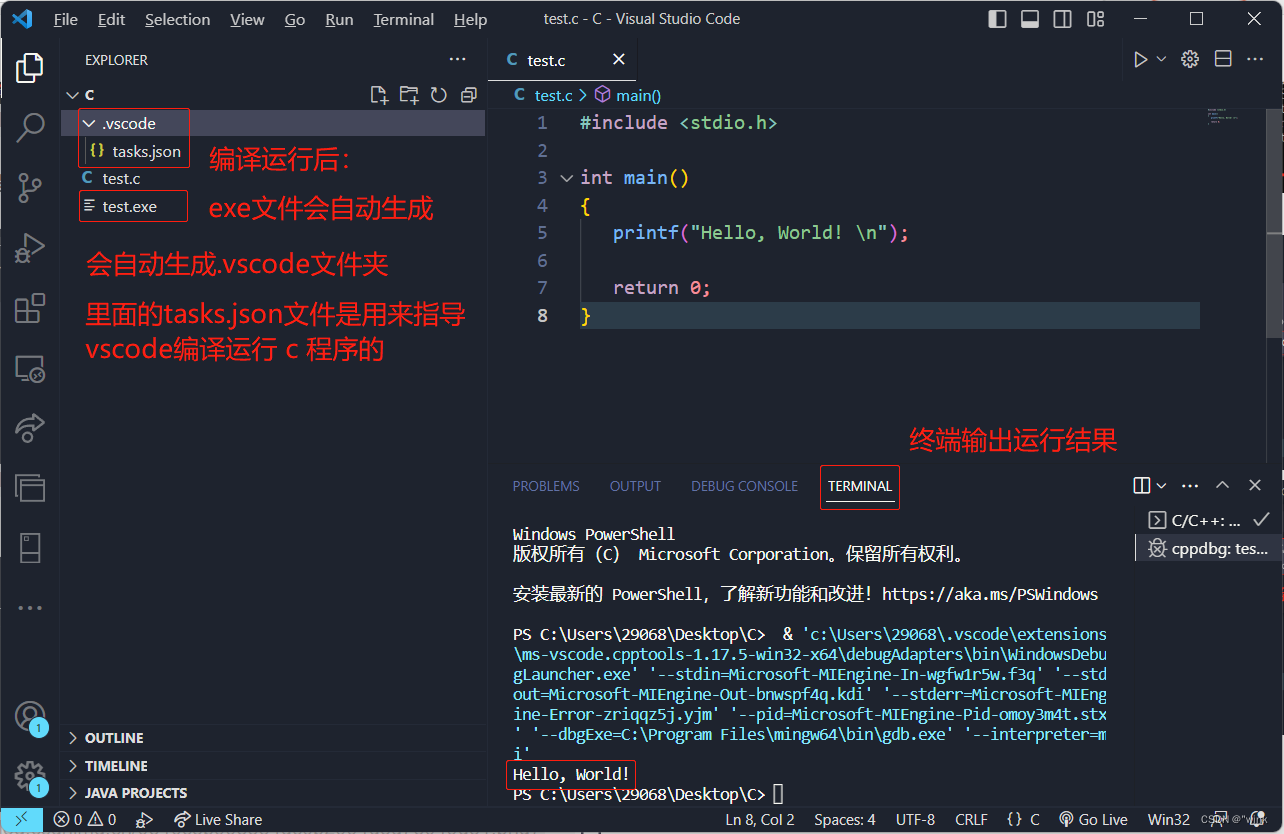Open the Selection menu
Screen dimensions: 1284x834
point(177,19)
